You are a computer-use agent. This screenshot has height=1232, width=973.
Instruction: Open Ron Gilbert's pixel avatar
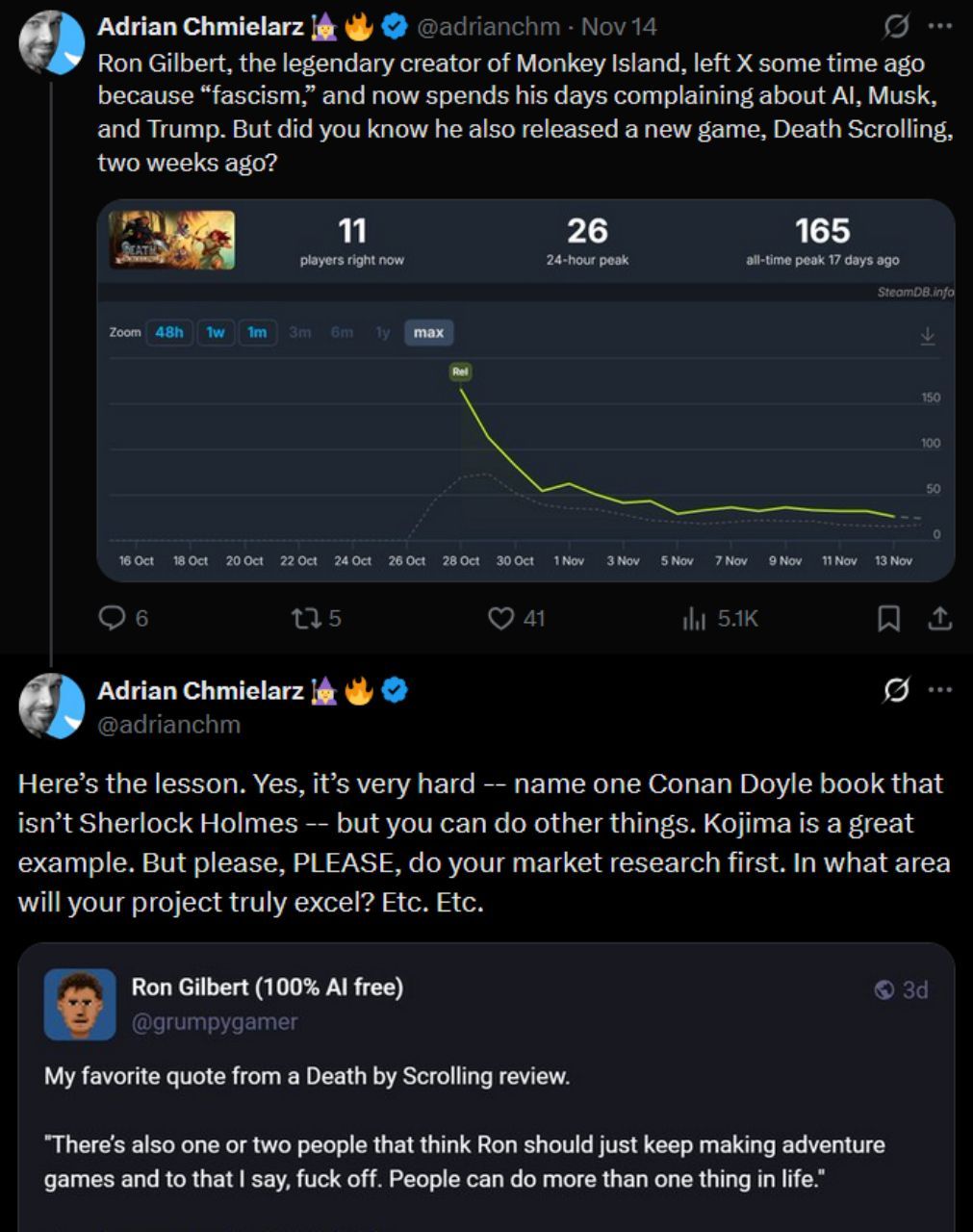pos(80,1005)
